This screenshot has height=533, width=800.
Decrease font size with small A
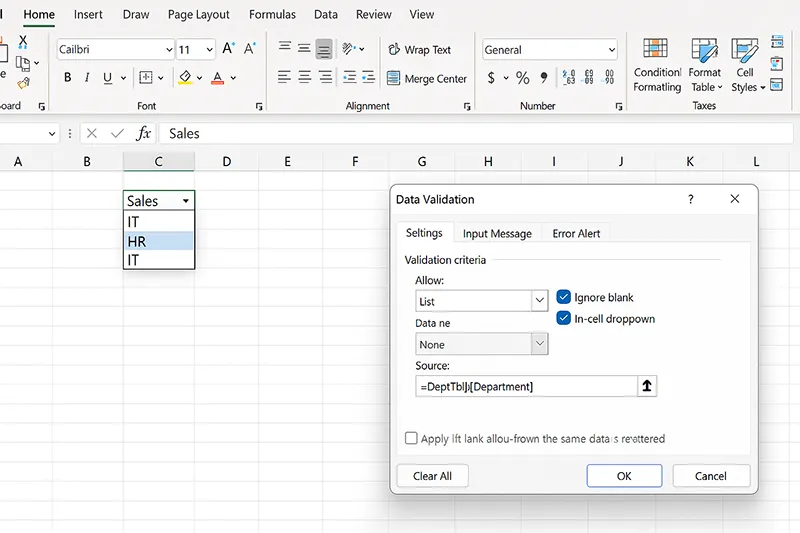point(249,49)
